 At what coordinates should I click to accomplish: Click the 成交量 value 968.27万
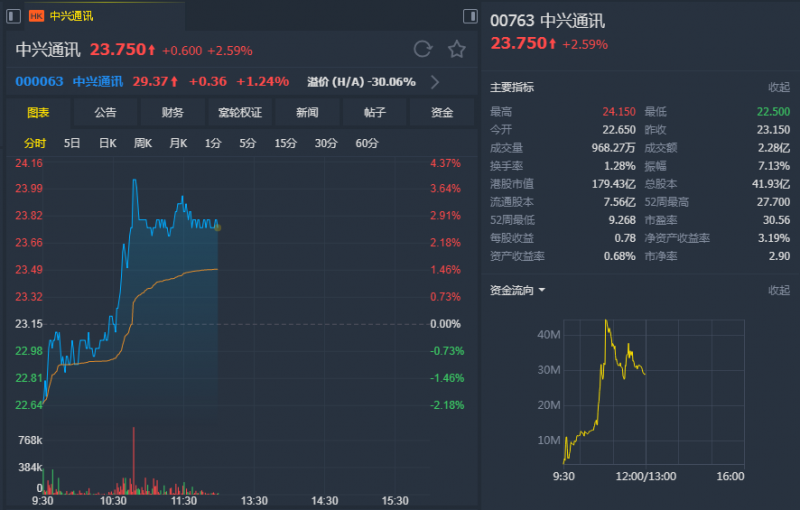[614, 148]
